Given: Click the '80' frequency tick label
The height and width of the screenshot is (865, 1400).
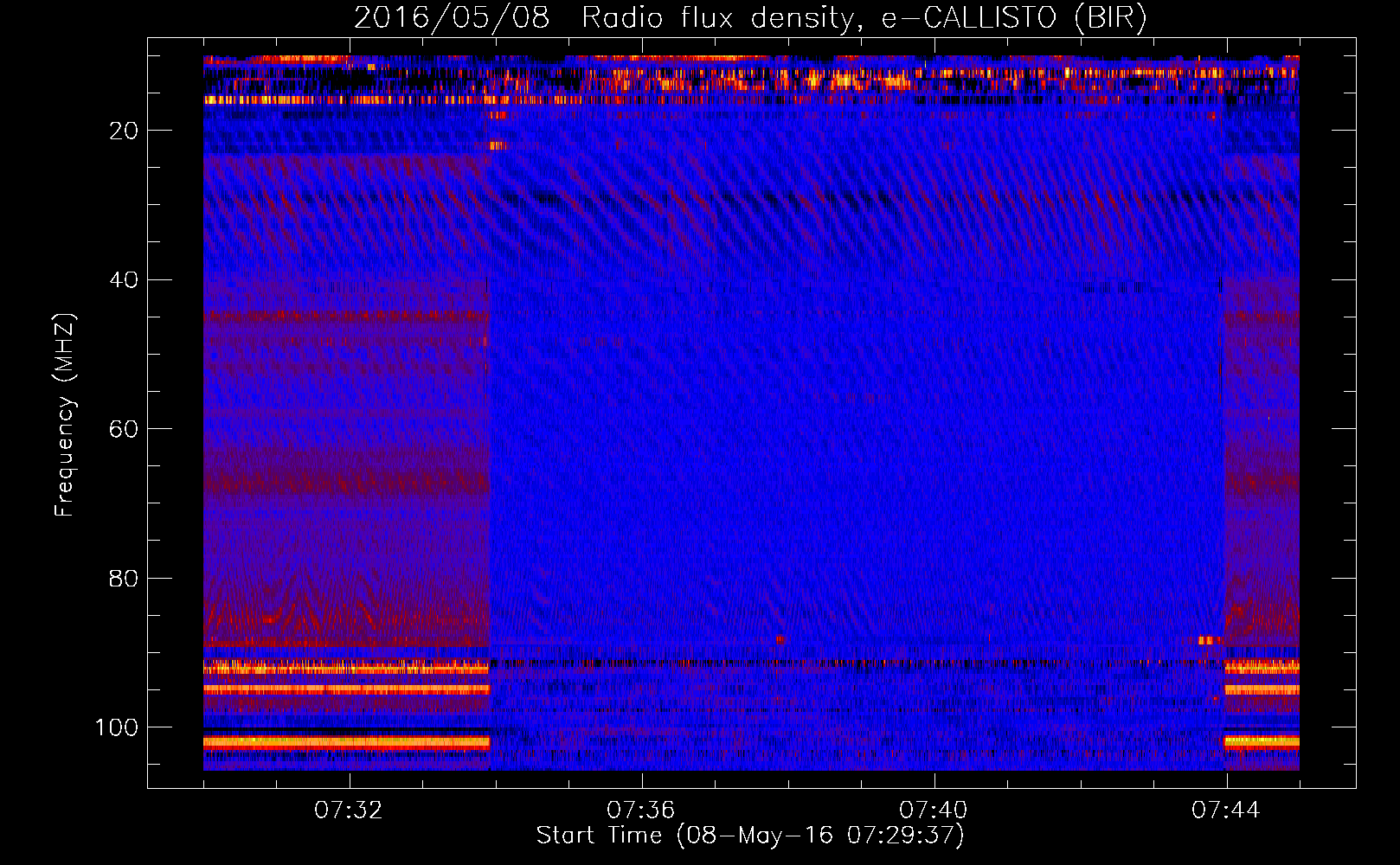Looking at the screenshot, I should pos(124,578).
